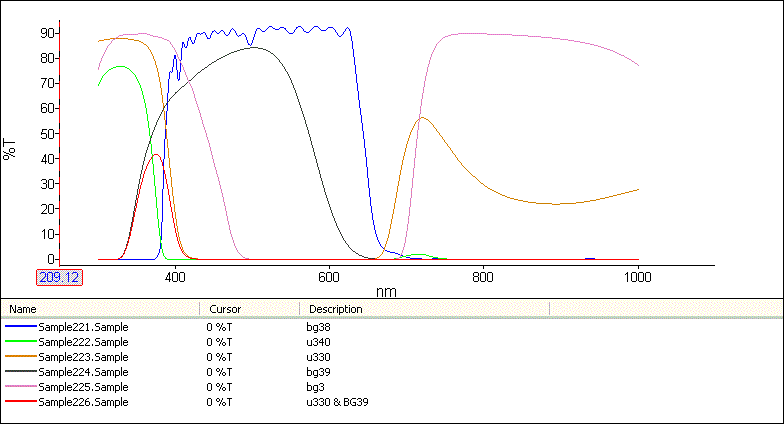Select Sample226.Sample in the table

(x=83, y=402)
